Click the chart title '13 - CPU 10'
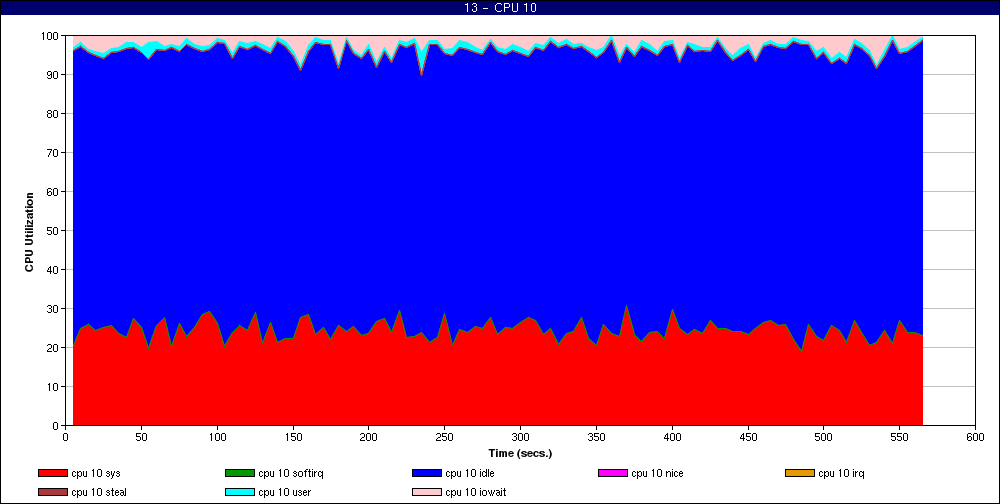 pos(500,8)
